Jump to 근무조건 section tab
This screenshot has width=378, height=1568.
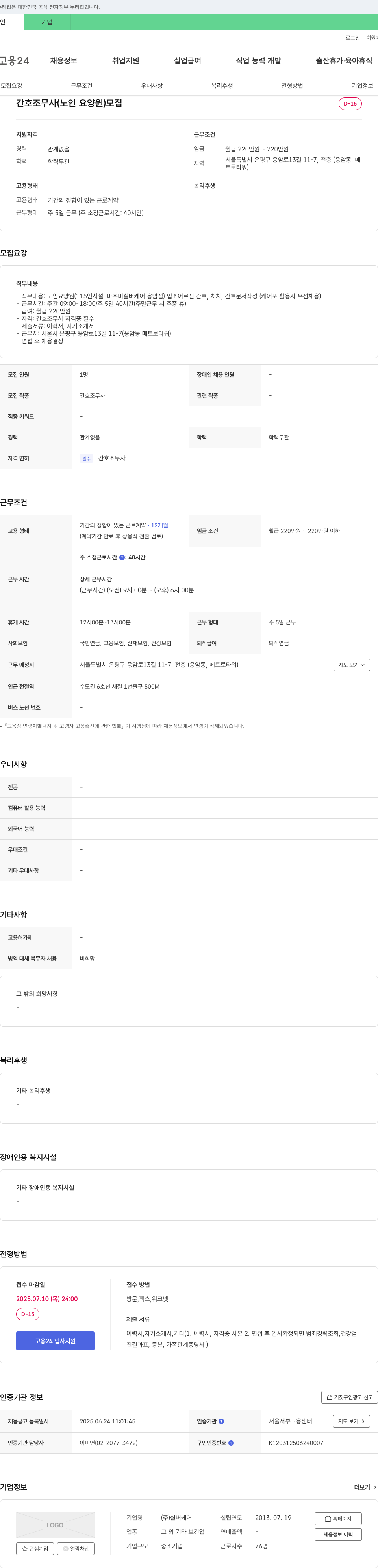[82, 86]
